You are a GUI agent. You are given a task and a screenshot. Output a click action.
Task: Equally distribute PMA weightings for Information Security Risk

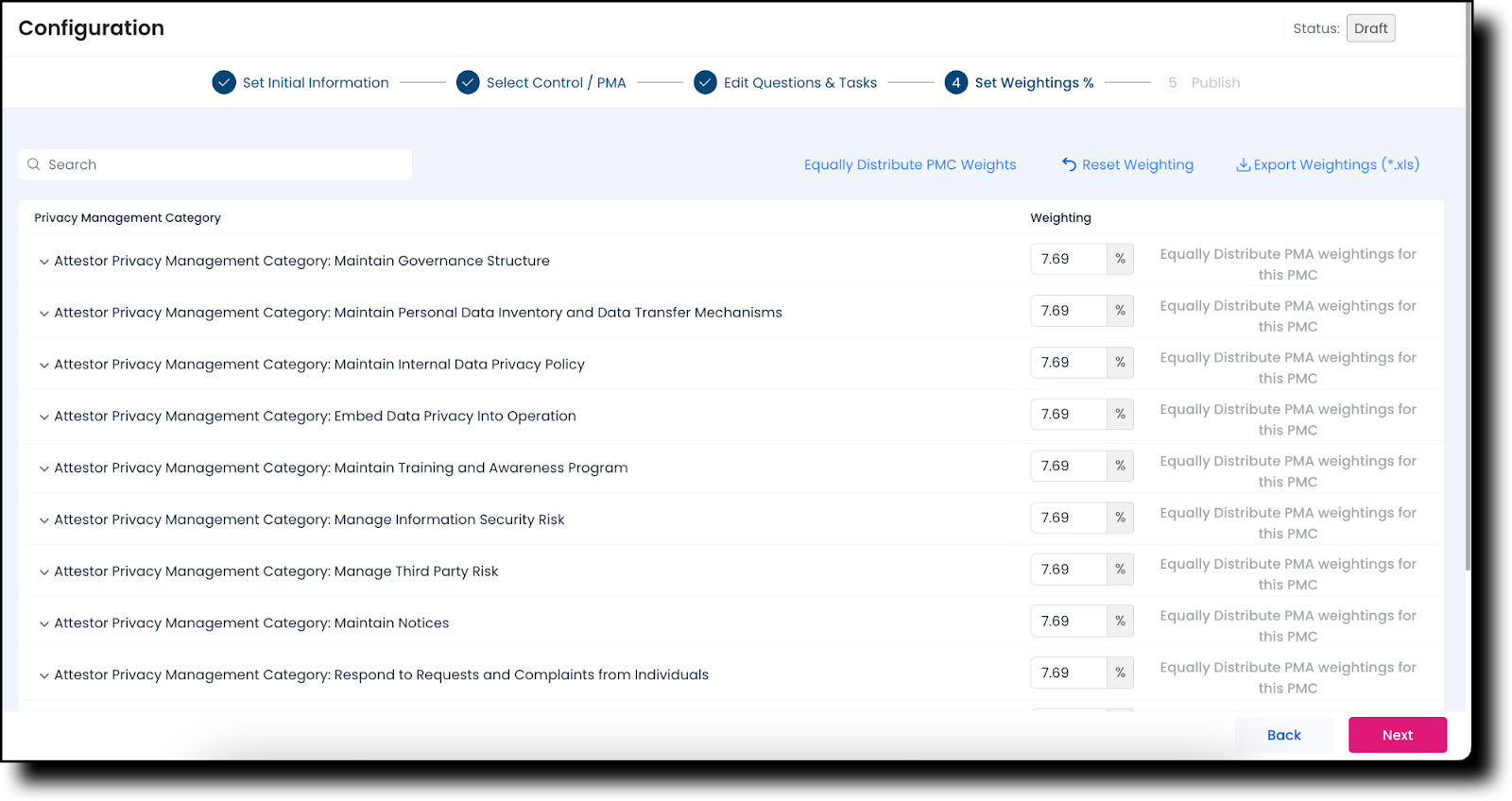[1288, 523]
